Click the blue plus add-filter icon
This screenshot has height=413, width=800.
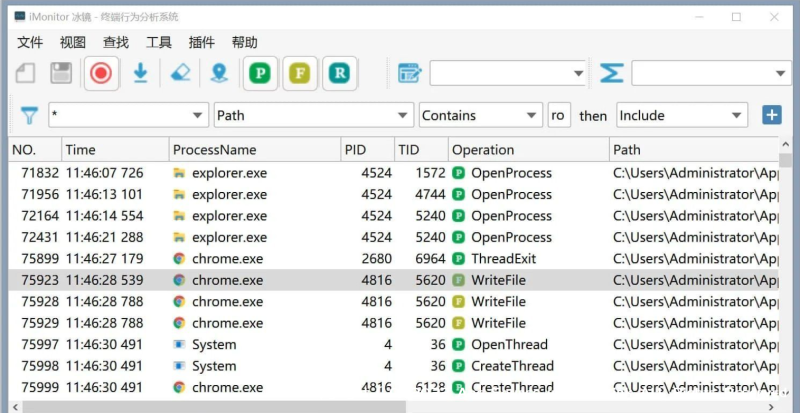pos(771,115)
